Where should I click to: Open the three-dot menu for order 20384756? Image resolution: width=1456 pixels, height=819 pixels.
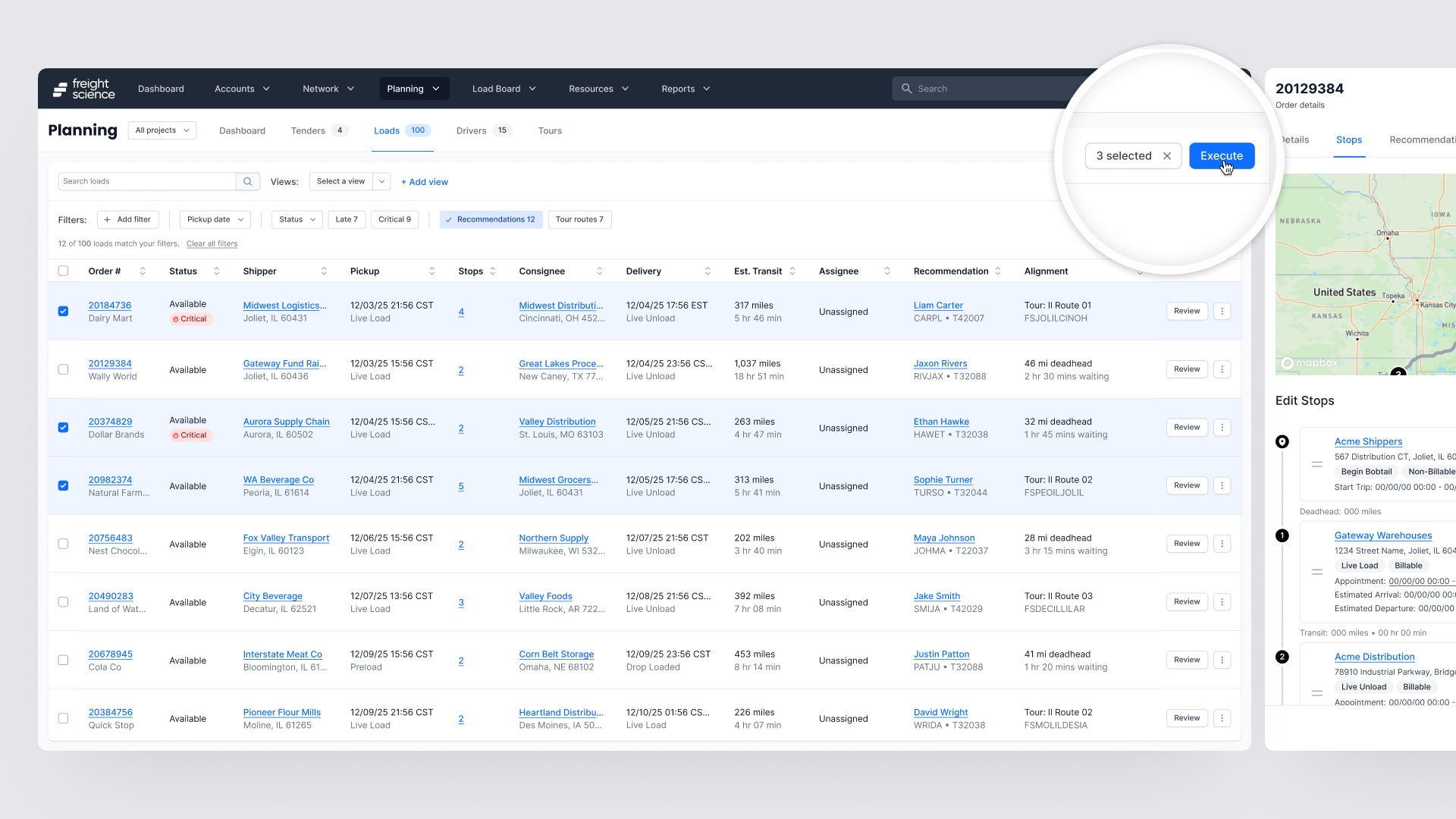1222,718
